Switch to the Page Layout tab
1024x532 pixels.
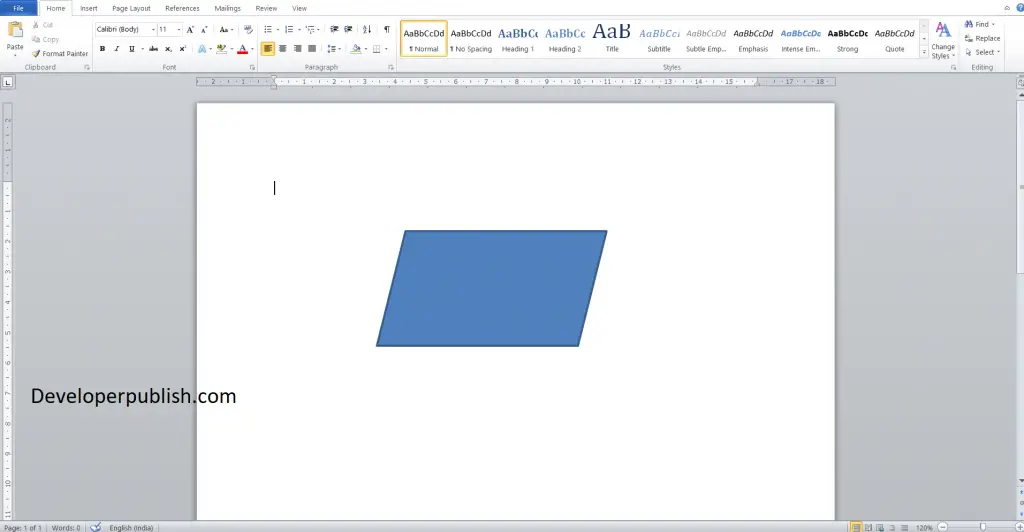pyautogui.click(x=131, y=8)
